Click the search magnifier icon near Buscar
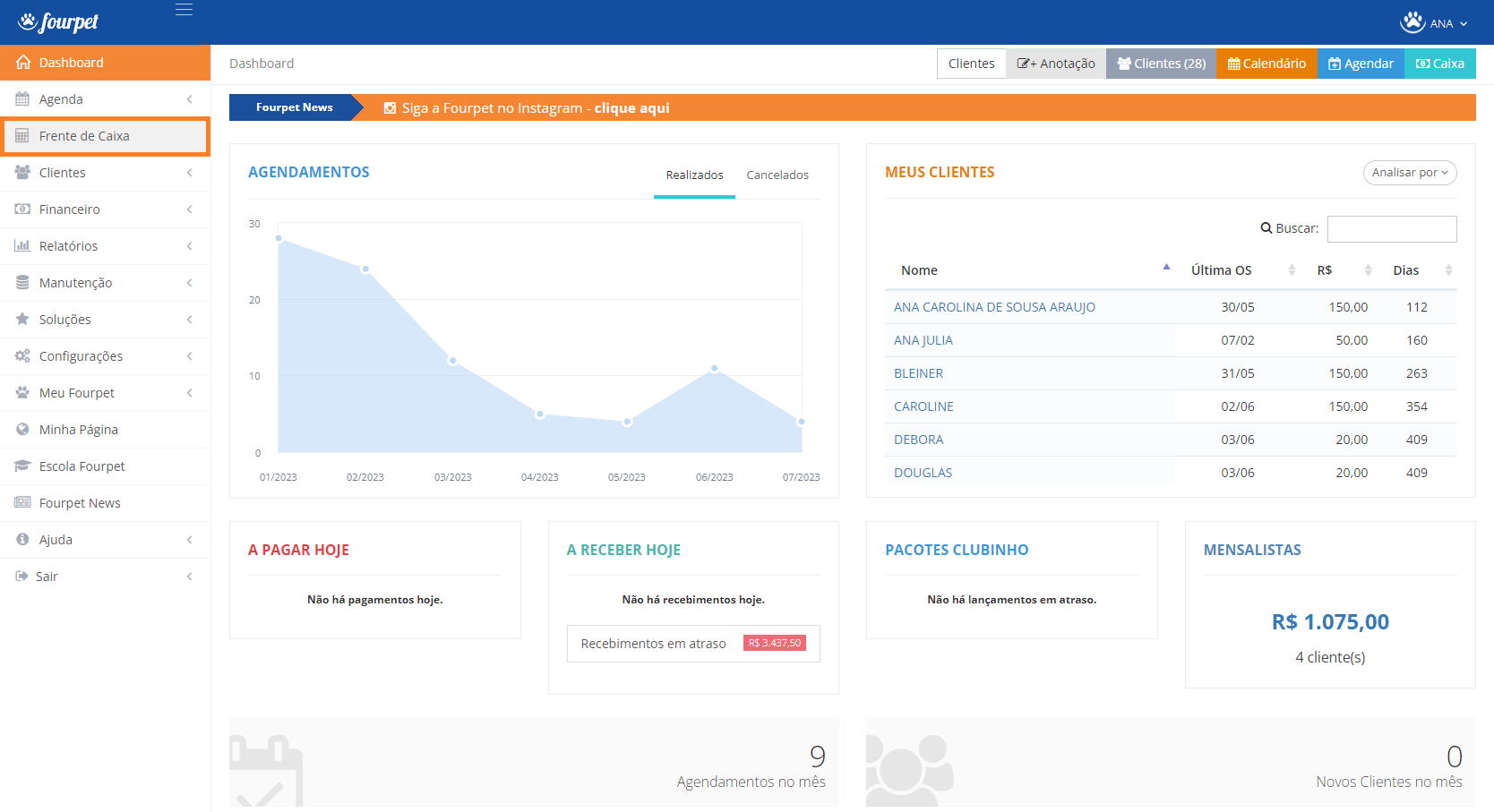 [x=1266, y=228]
